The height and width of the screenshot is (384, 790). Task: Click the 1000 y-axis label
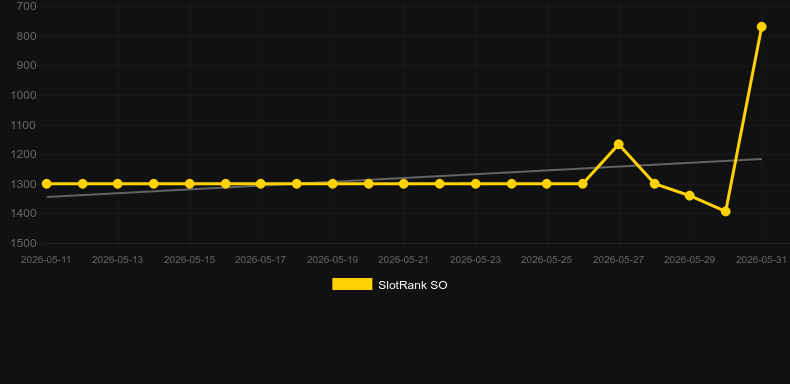pos(24,95)
